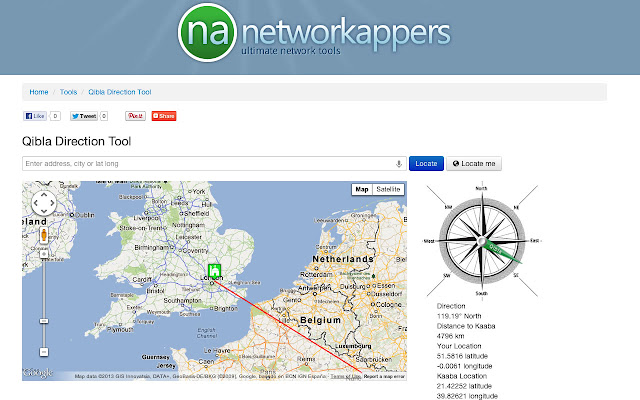The width and height of the screenshot is (640, 400).
Task: Click the 4796 km distance value
Action: coord(451,336)
